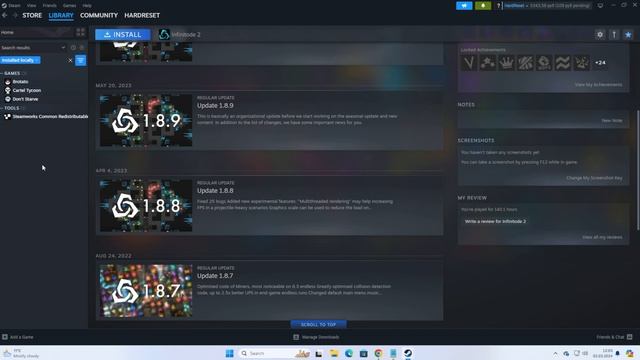Click Add a Game at bottom left
Image resolution: width=640 pixels, height=360 pixels.
(18, 337)
